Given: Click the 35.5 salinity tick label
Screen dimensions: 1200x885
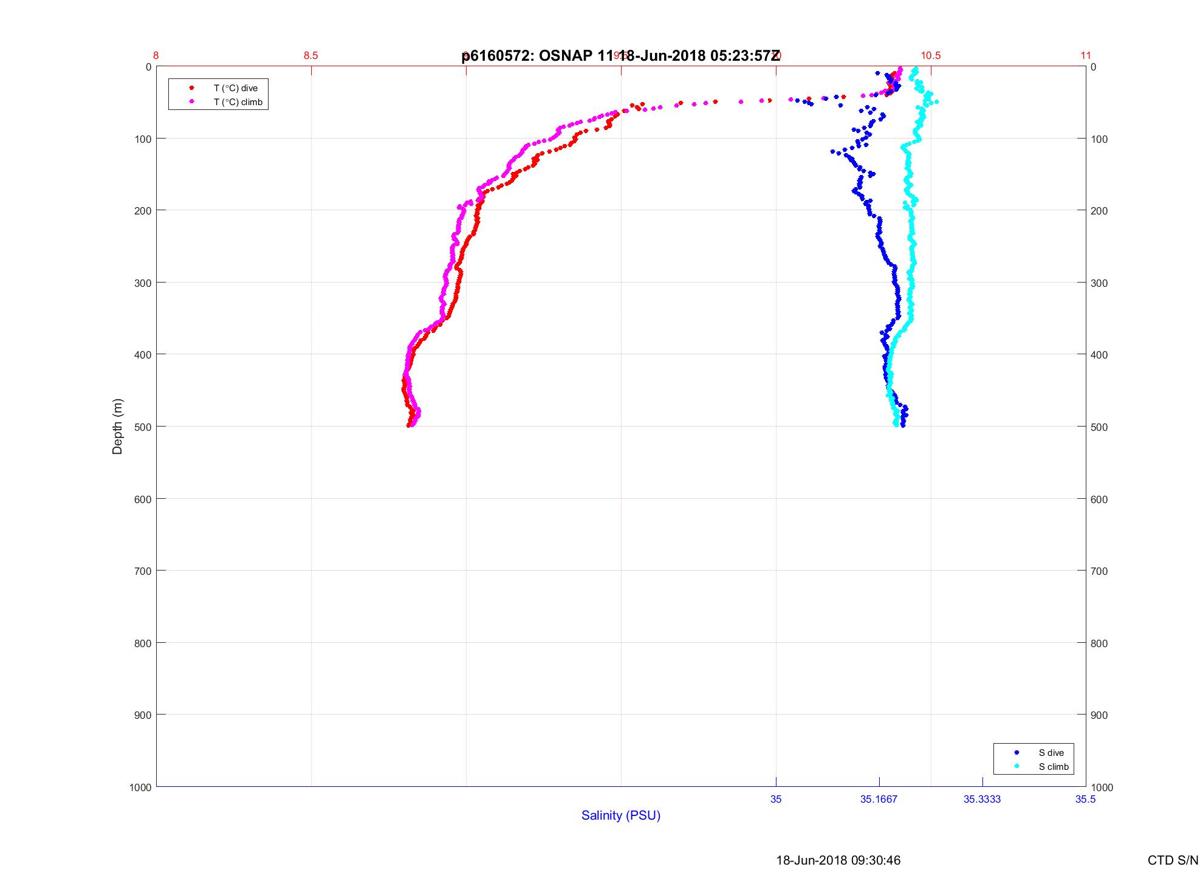Looking at the screenshot, I should pos(1086,799).
